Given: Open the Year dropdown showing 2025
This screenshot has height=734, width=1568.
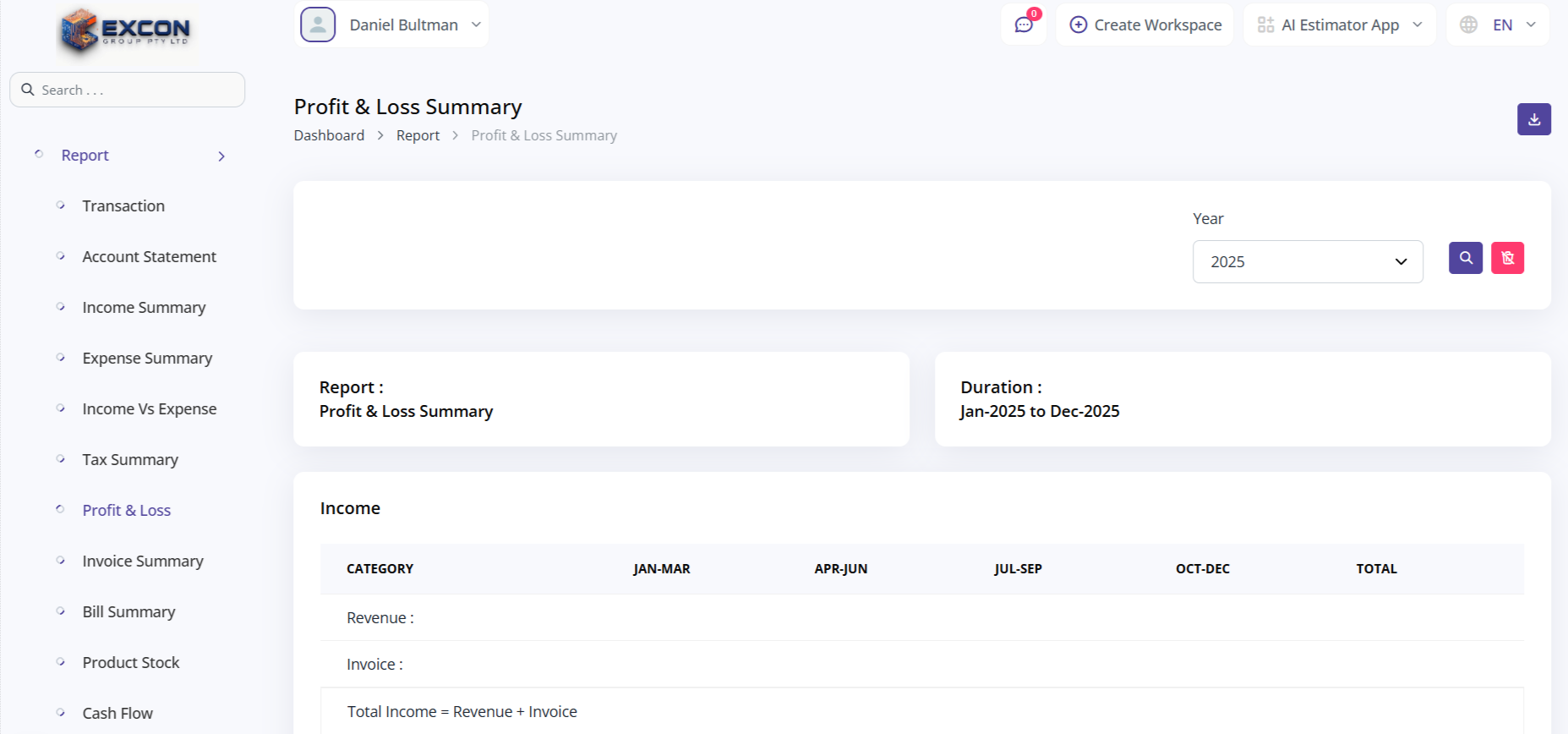Looking at the screenshot, I should point(1307,262).
